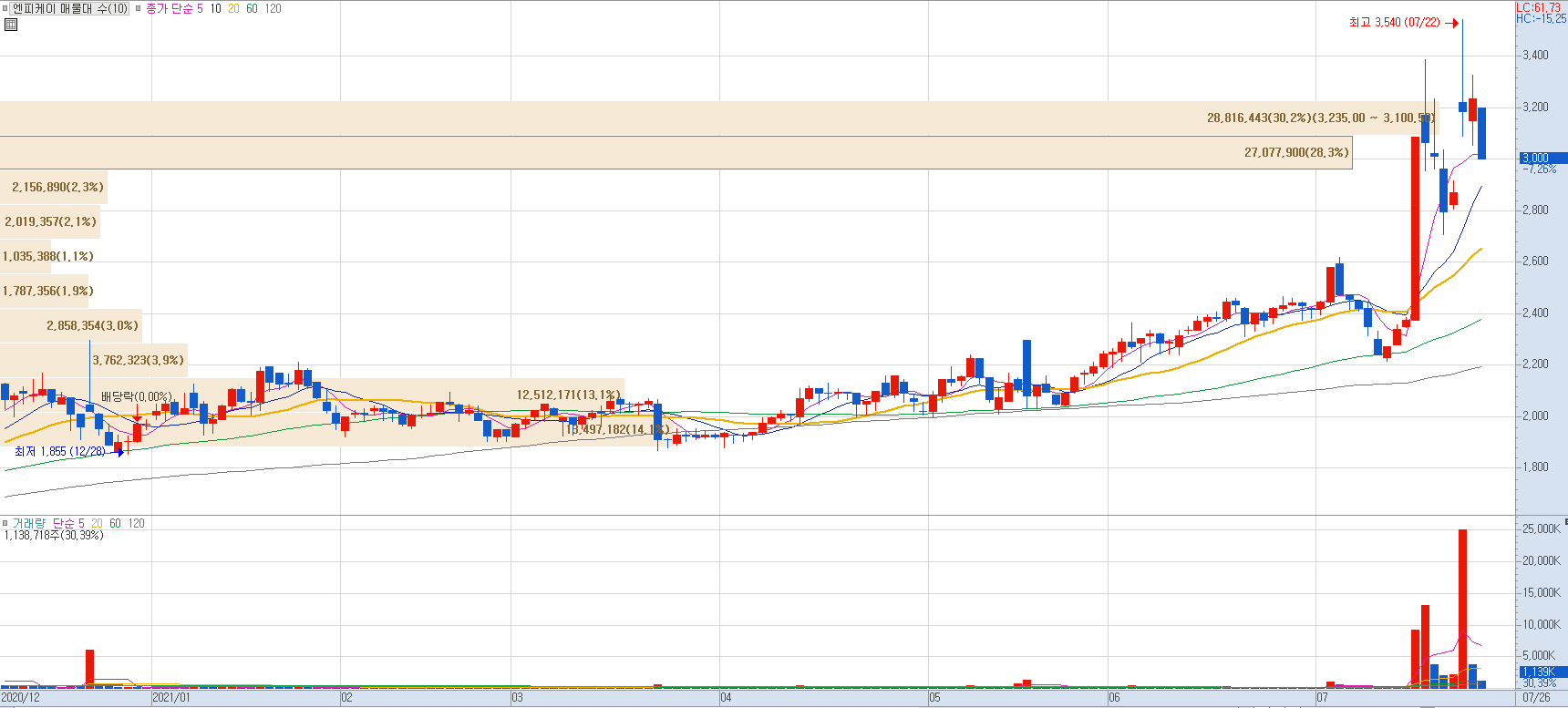Select the 2,858,354(3.0%) volume profile bar
The width and height of the screenshot is (1568, 708).
pos(71,325)
